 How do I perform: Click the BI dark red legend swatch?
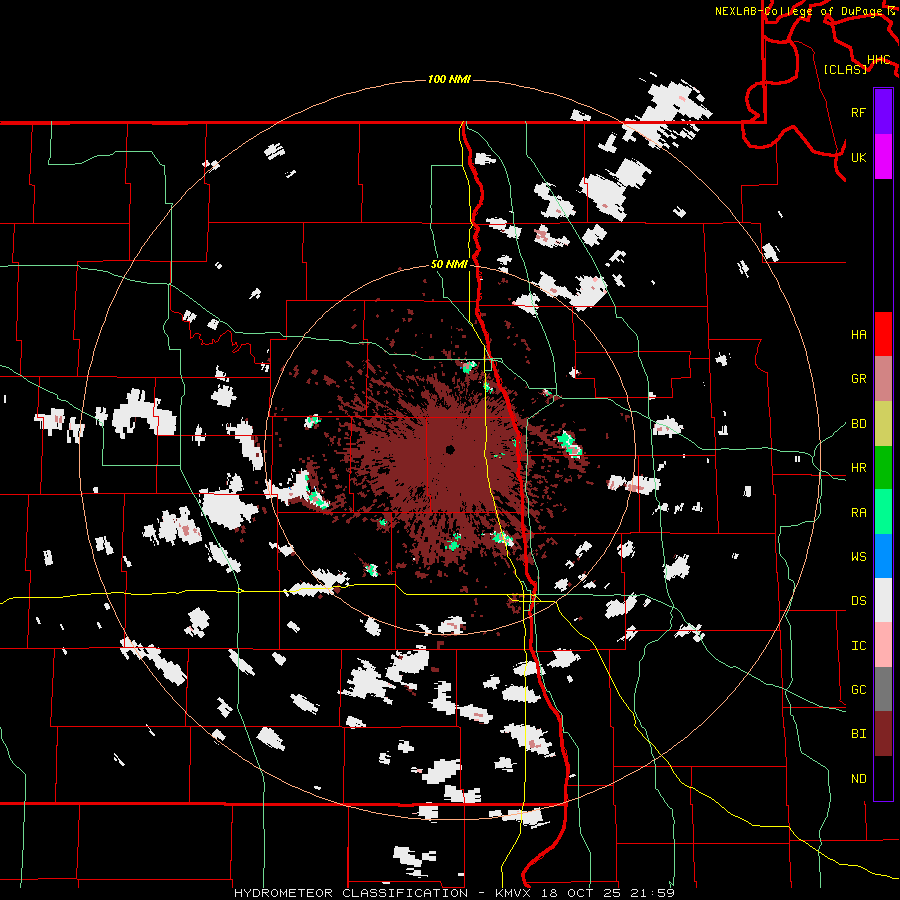(x=883, y=734)
